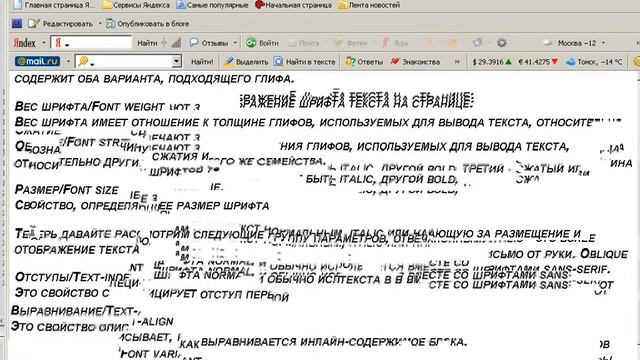This screenshot has width=640, height=360.
Task: Open Фотки photos on Yandex bar
Action: click(x=351, y=43)
